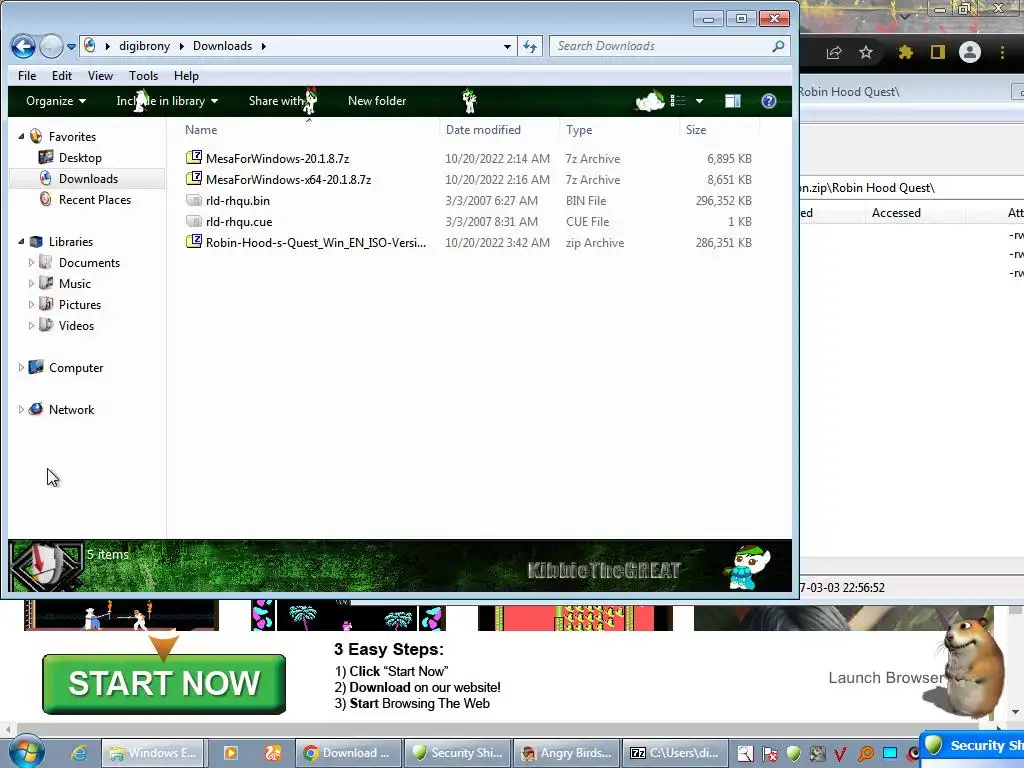Viewport: 1024px width, 768px height.
Task: Click the magnifier icon in search box
Action: [778, 46]
